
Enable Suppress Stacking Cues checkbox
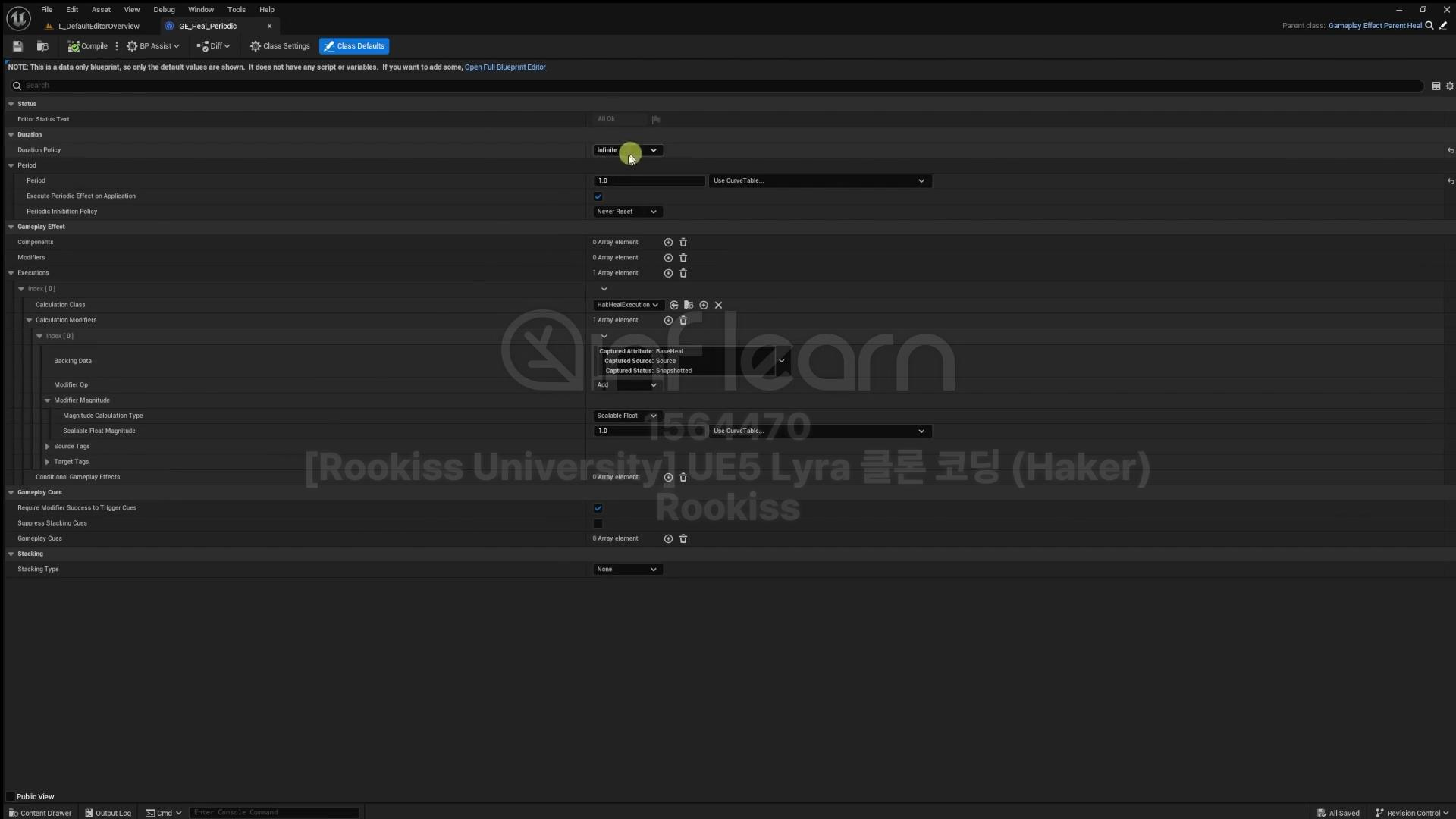[x=598, y=523]
